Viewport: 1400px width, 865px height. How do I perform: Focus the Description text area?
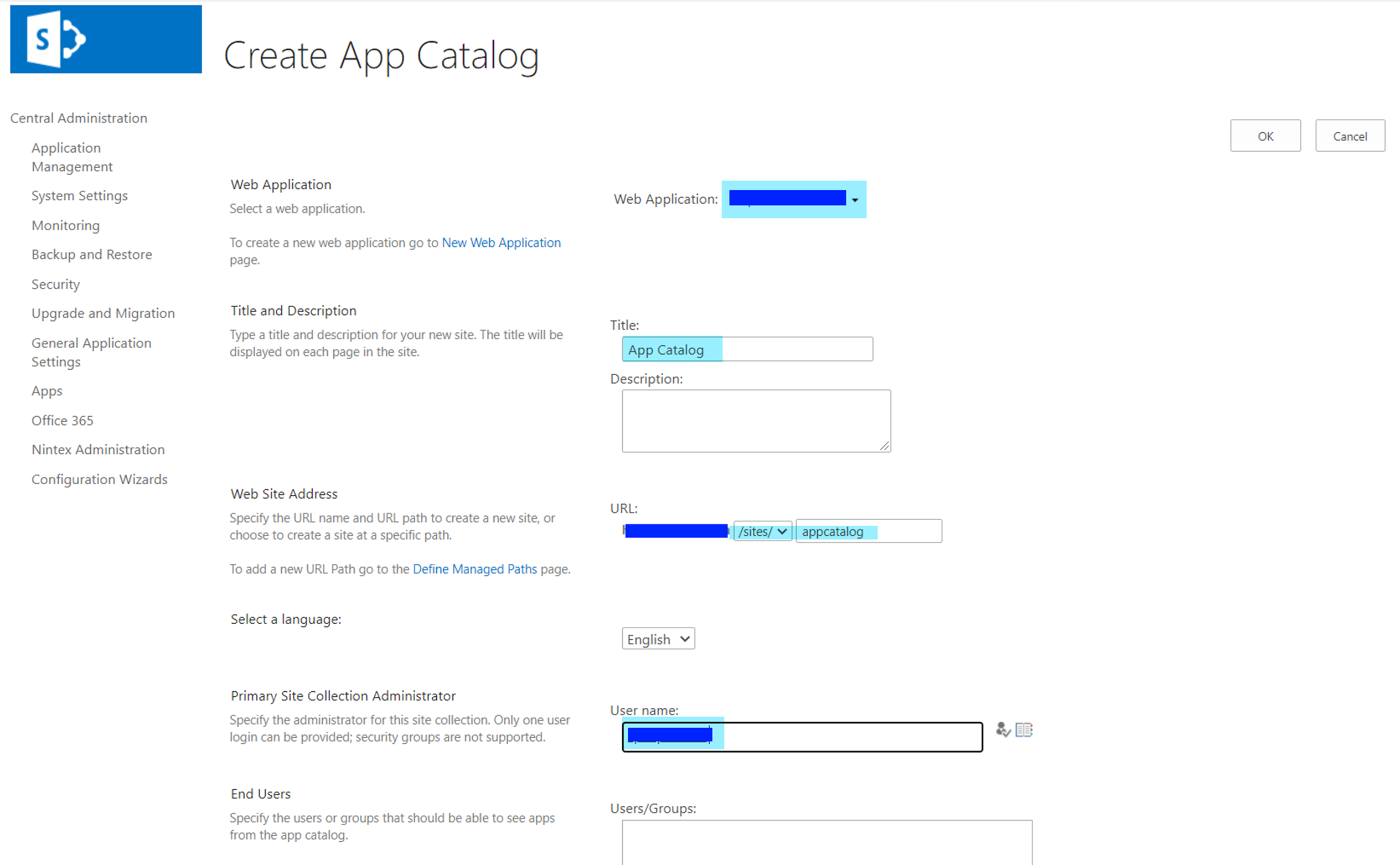click(756, 421)
